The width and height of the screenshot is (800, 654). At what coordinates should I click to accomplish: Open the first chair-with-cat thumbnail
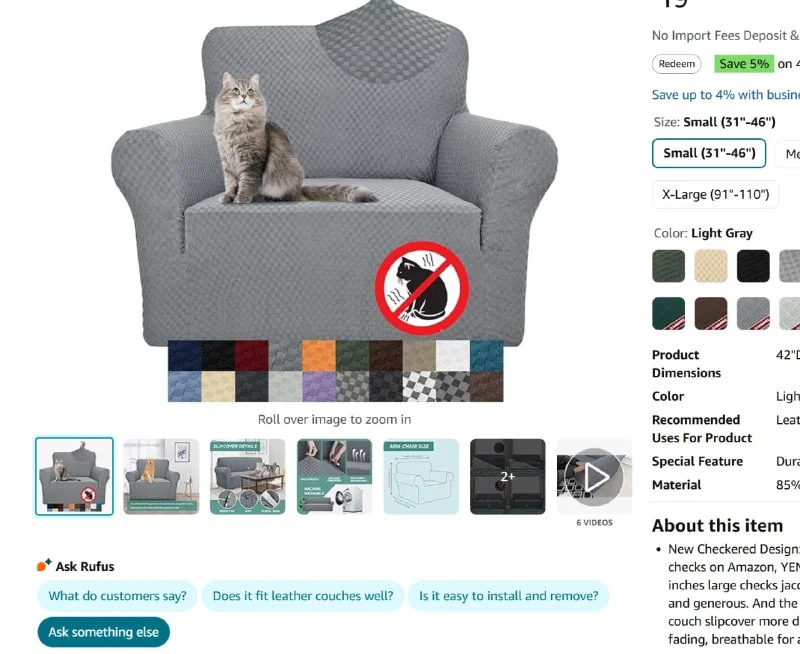[75, 477]
